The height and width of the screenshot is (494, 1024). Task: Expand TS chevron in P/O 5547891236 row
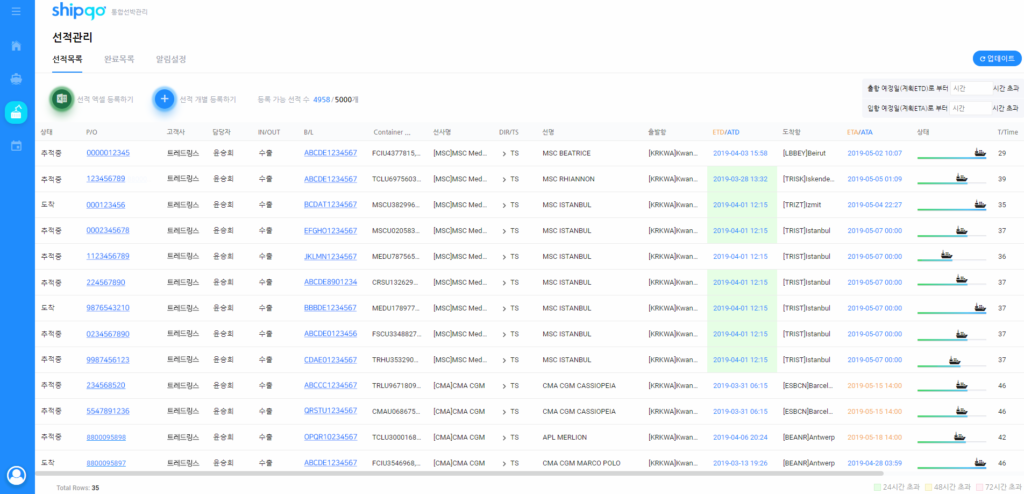click(504, 412)
